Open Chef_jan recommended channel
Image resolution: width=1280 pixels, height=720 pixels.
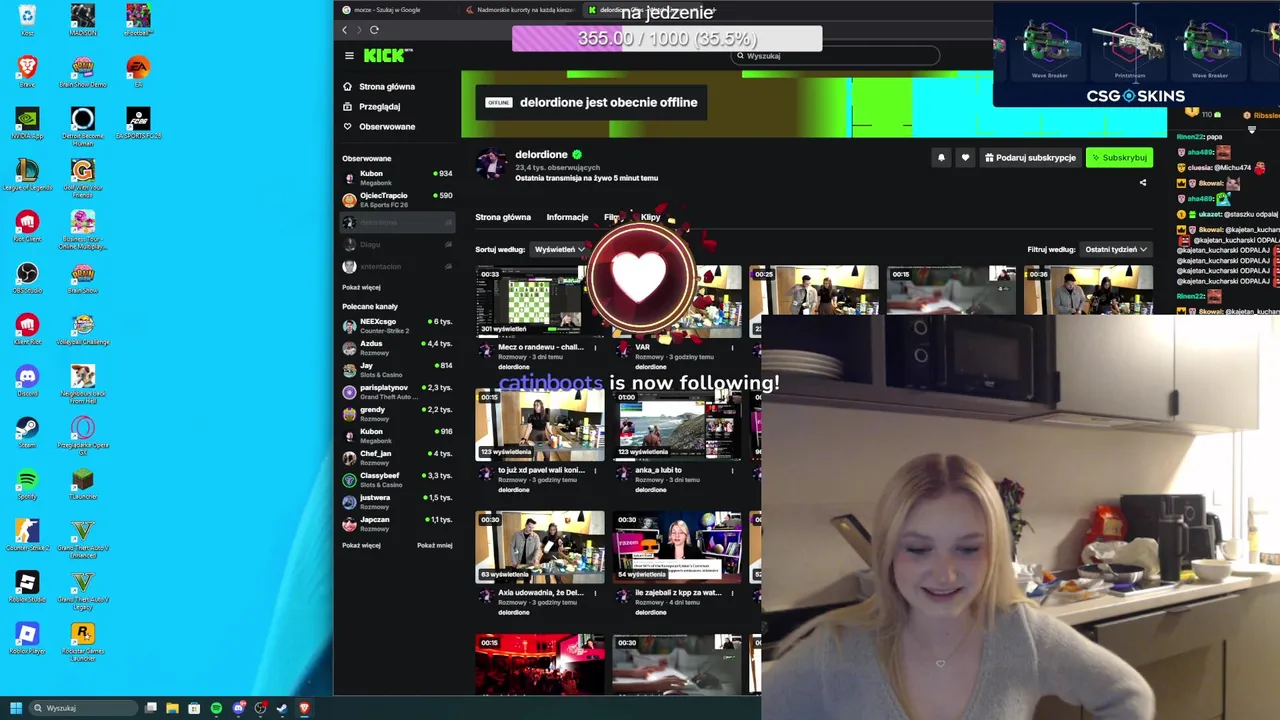397,458
